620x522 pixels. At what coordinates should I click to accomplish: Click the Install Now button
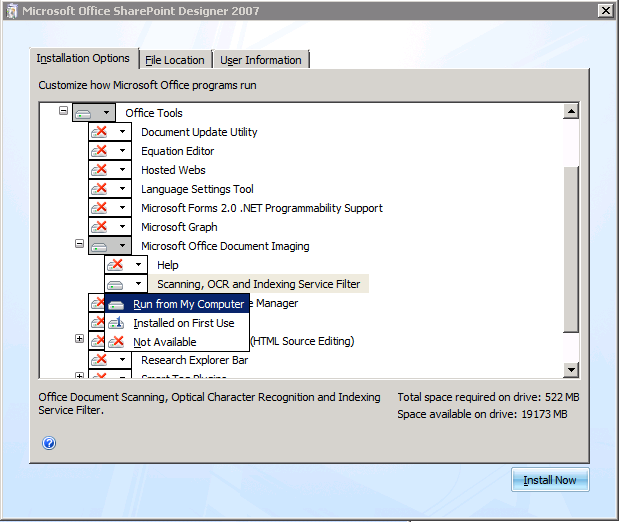(550, 480)
